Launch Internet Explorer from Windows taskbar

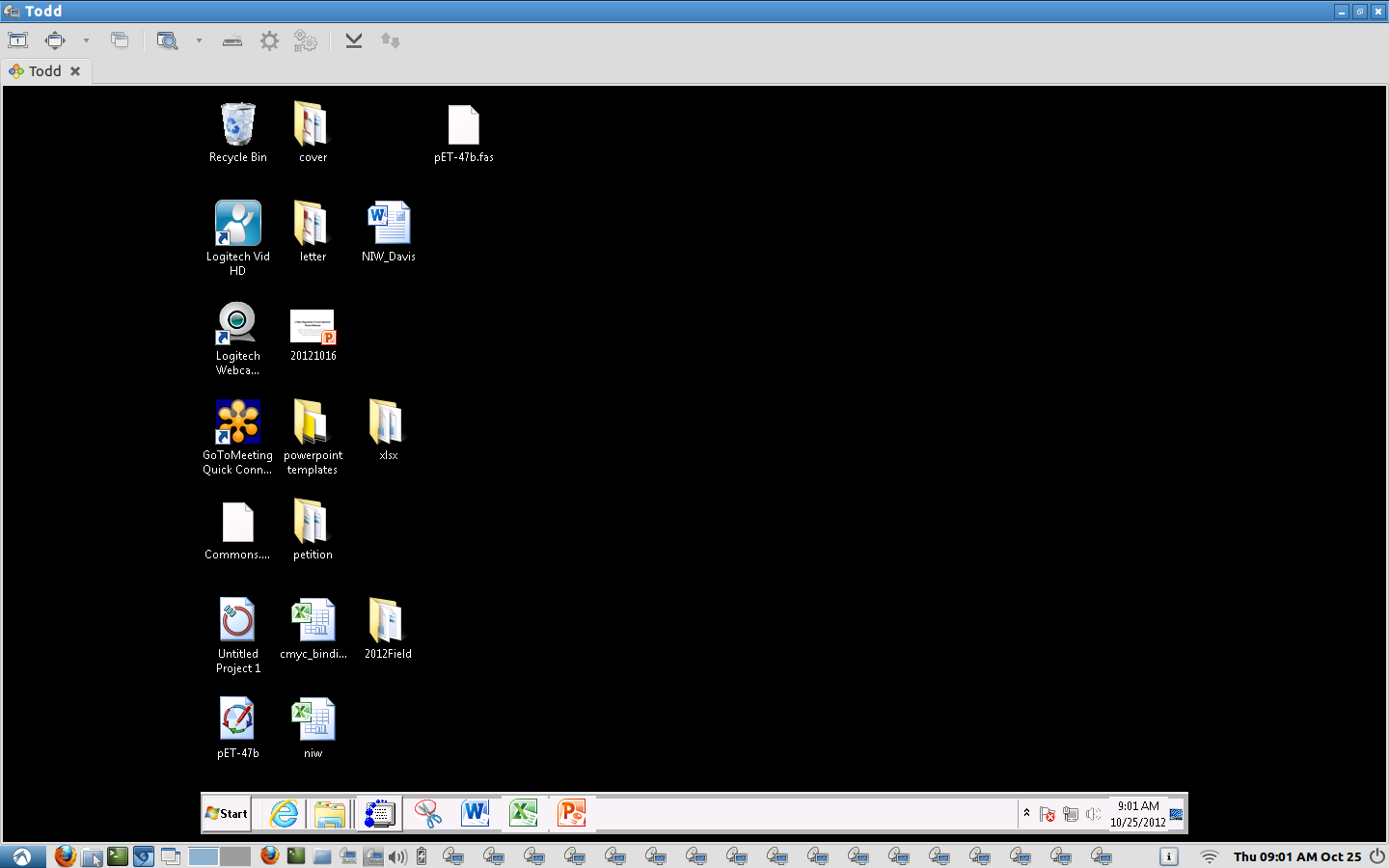285,813
